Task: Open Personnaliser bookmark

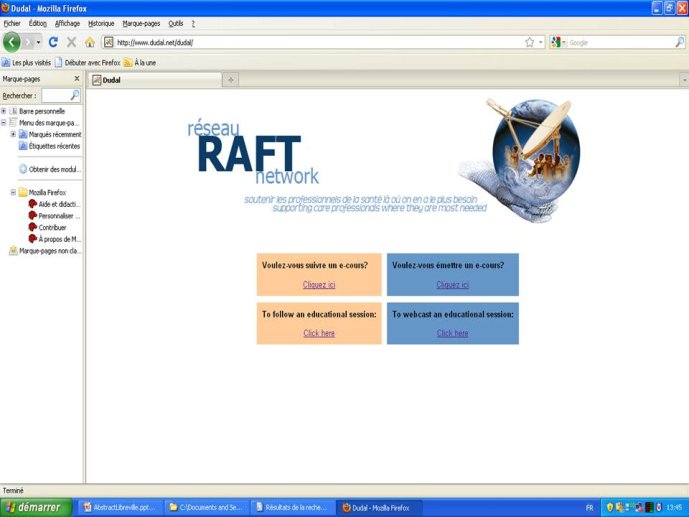Action: click(54, 216)
